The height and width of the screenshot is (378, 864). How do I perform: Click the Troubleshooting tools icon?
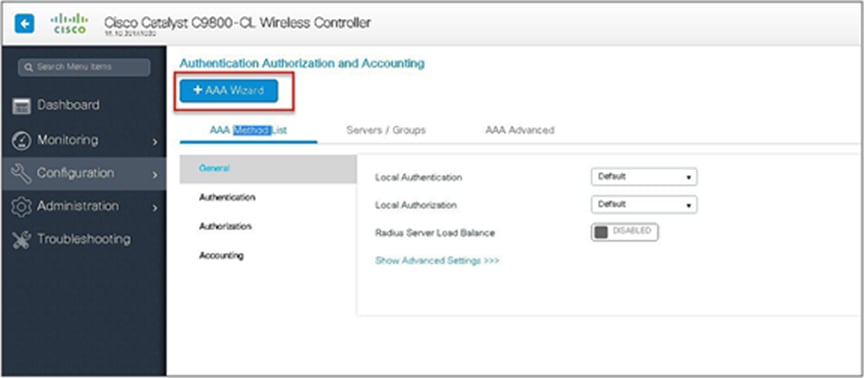point(21,240)
